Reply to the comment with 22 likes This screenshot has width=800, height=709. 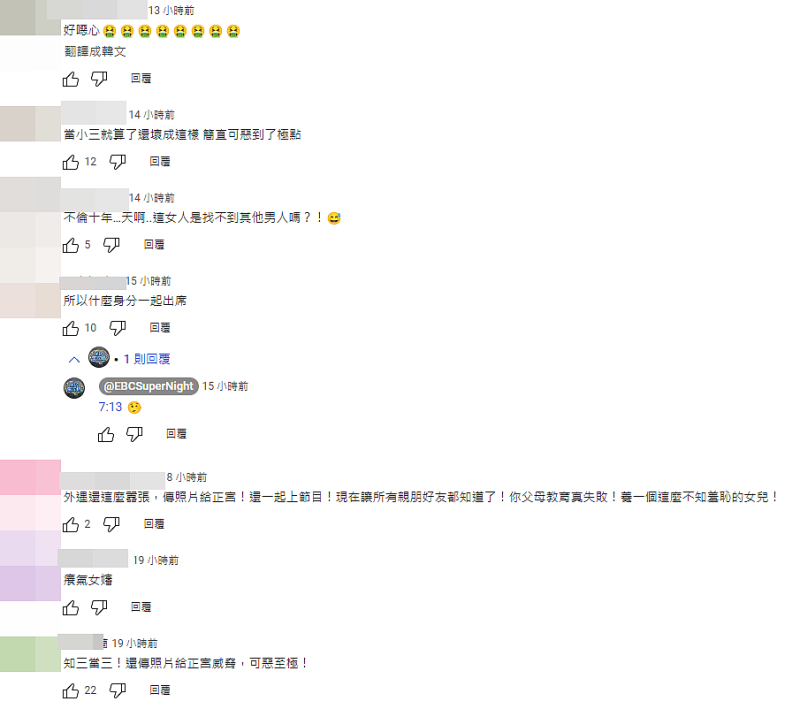160,691
